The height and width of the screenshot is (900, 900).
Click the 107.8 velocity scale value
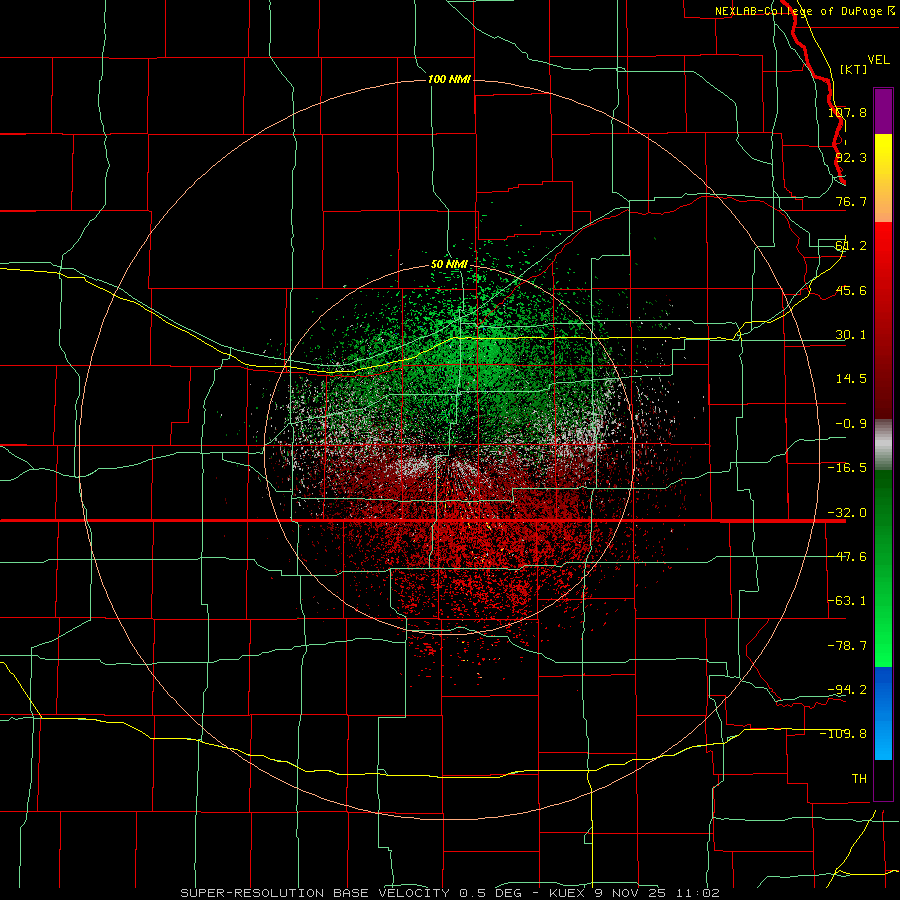pos(847,112)
